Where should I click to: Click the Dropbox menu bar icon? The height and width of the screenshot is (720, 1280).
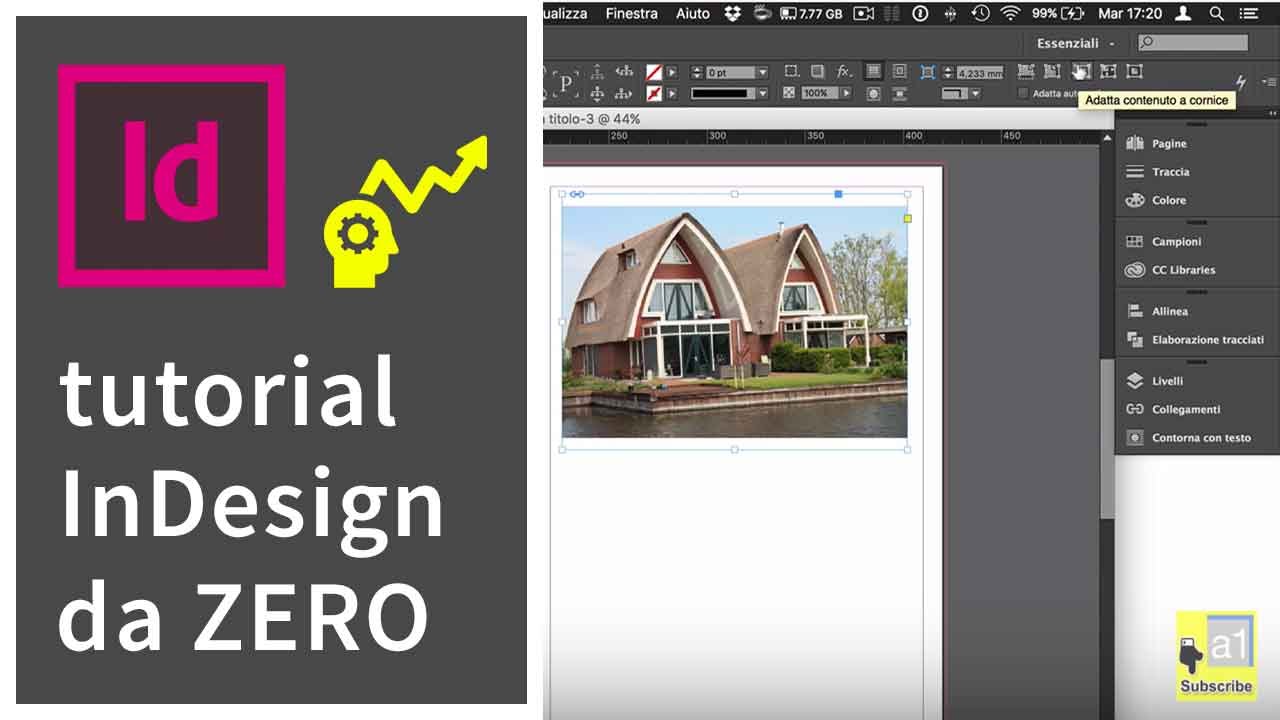click(732, 13)
